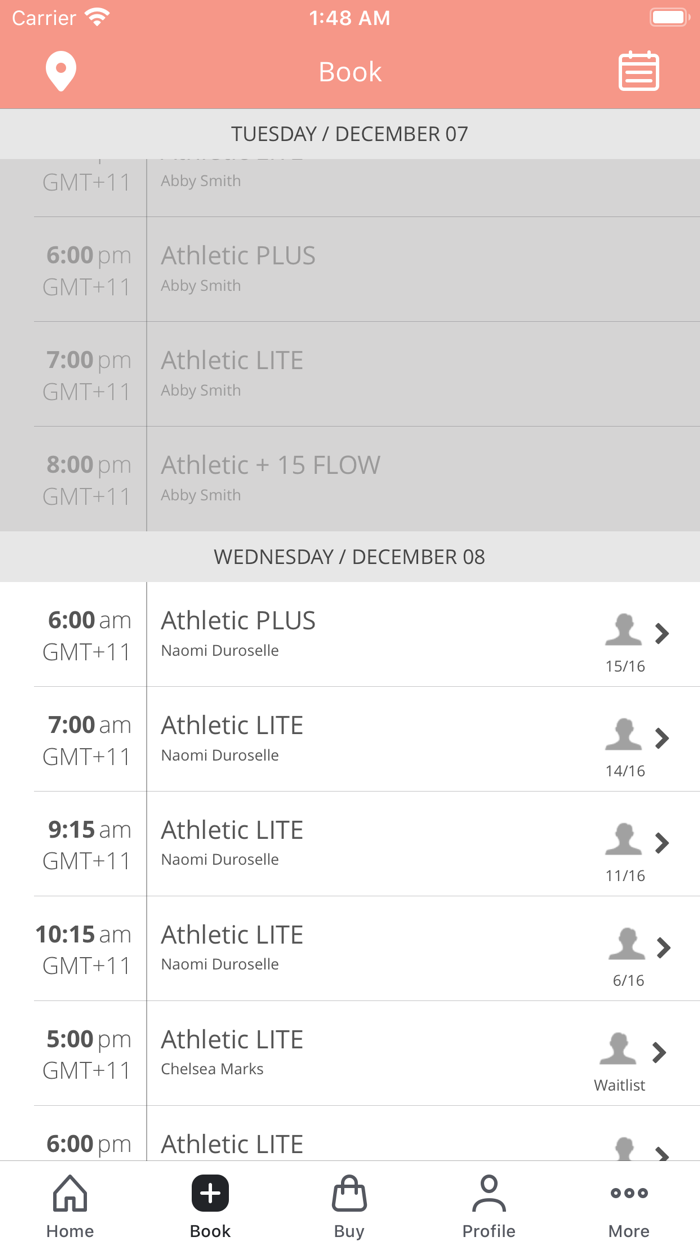Open the calendar view icon
Viewport: 700px width, 1244px height.
click(x=638, y=72)
